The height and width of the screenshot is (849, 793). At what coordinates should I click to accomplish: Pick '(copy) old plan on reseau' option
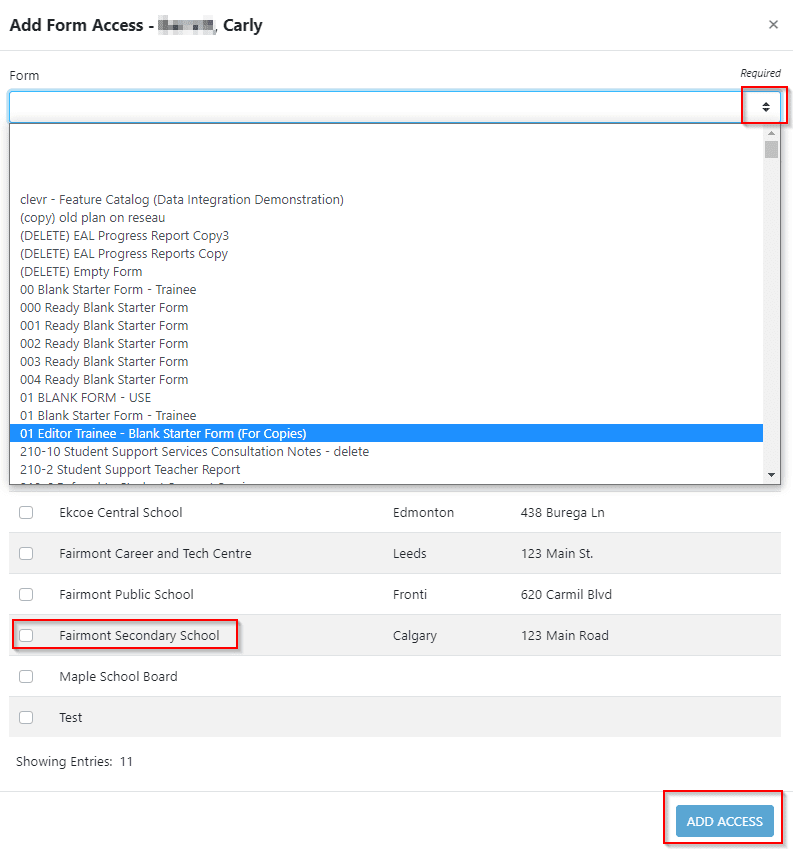tap(92, 217)
